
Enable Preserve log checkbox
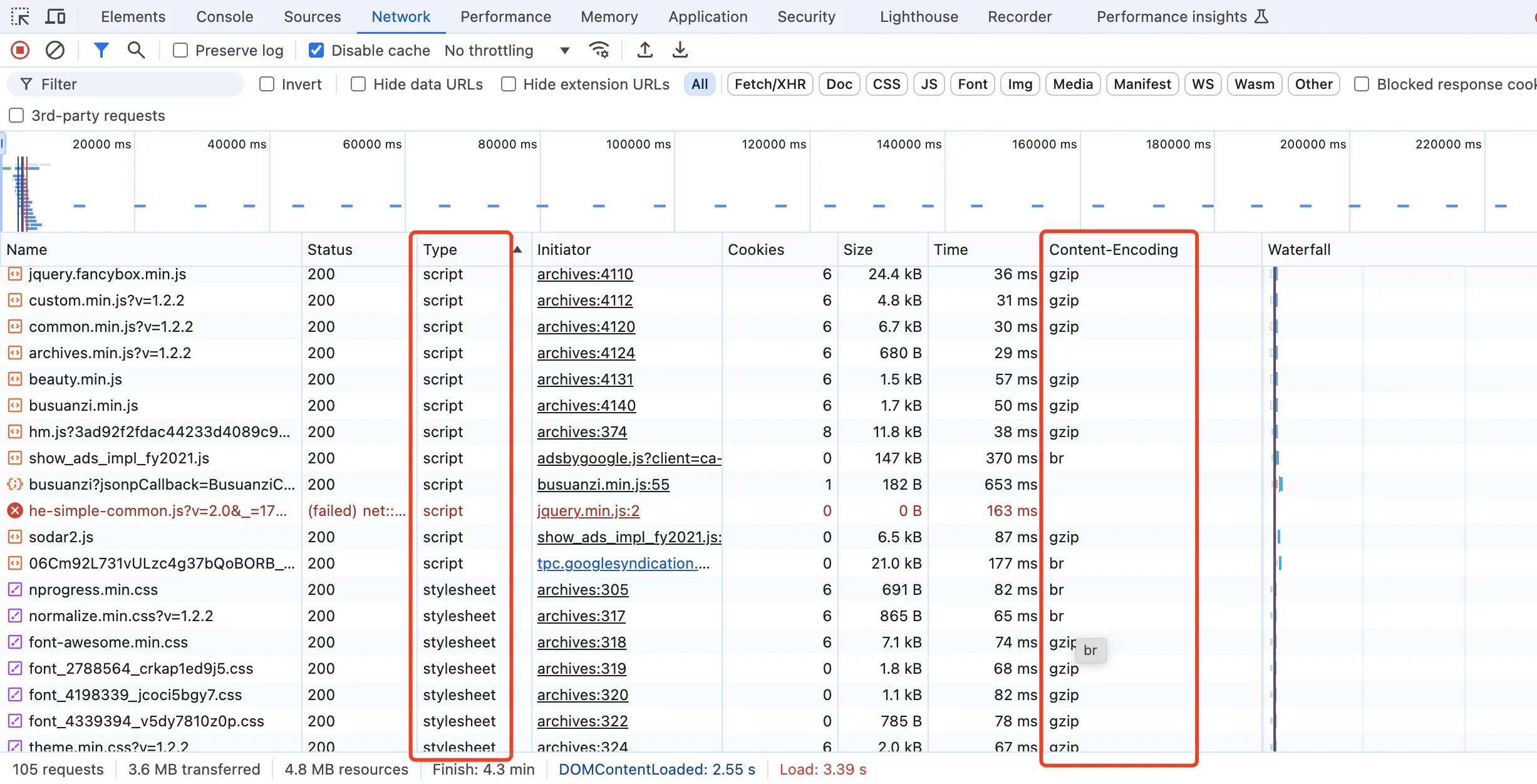coord(180,50)
